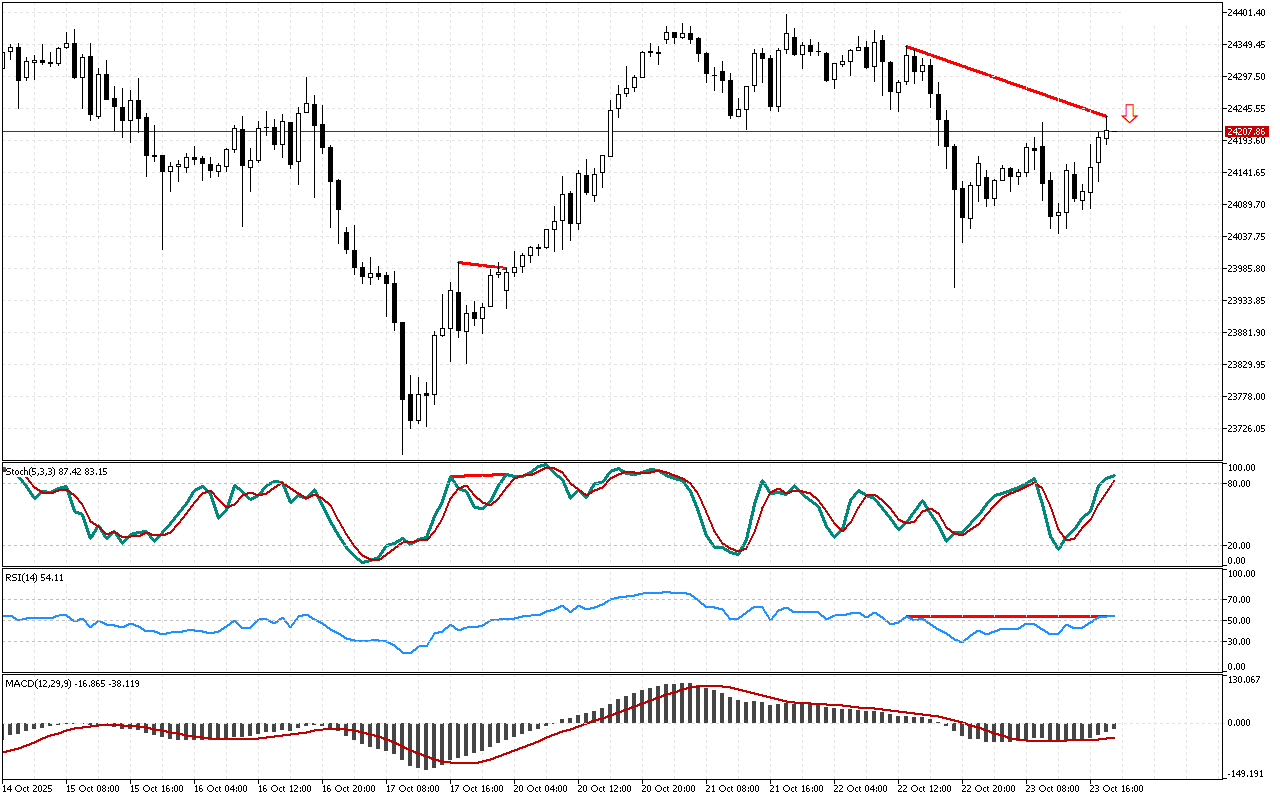The width and height of the screenshot is (1280, 800).
Task: Click the 23726.05 price scale label
Action: pyautogui.click(x=1246, y=429)
